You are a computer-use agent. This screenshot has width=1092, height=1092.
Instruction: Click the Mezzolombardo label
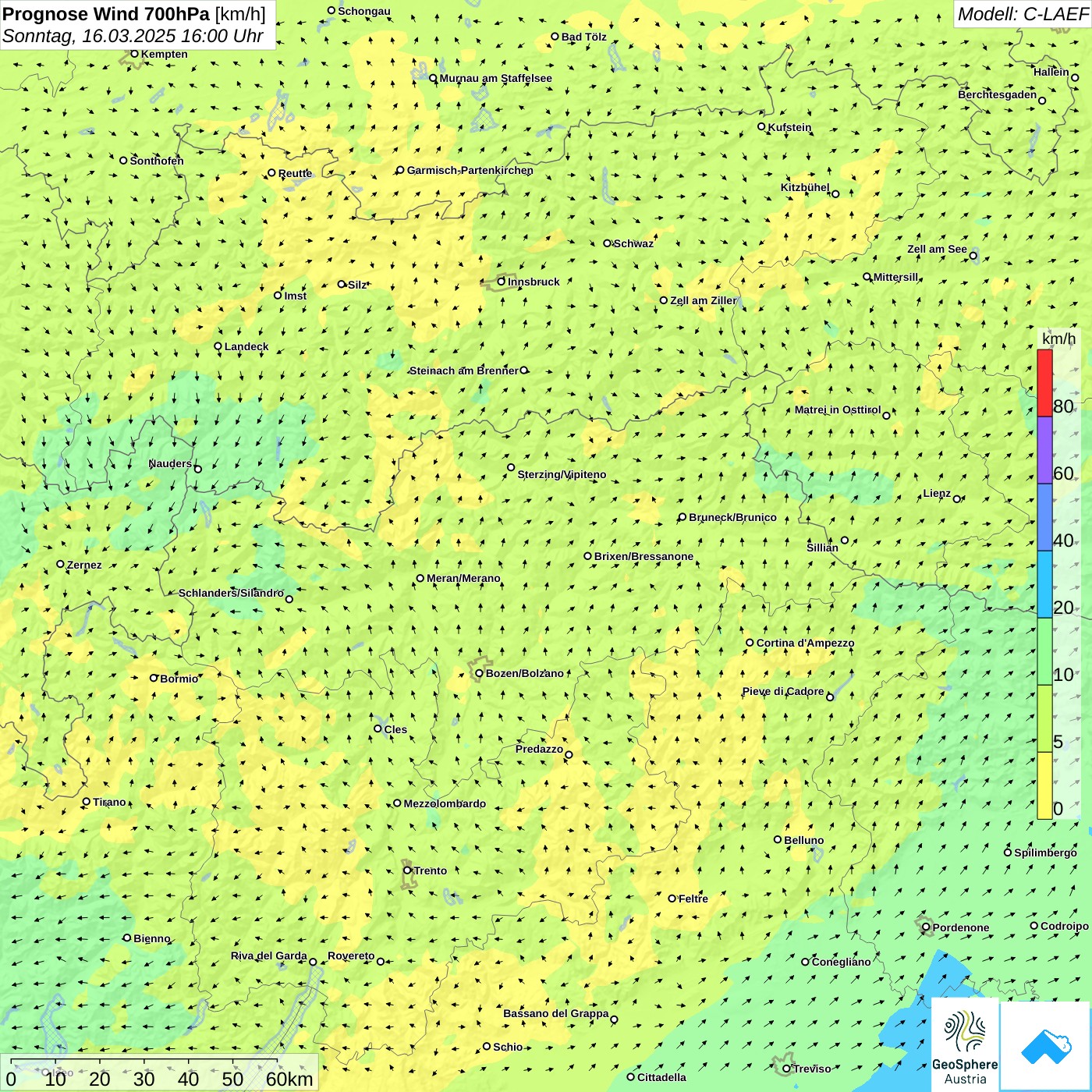click(x=445, y=803)
